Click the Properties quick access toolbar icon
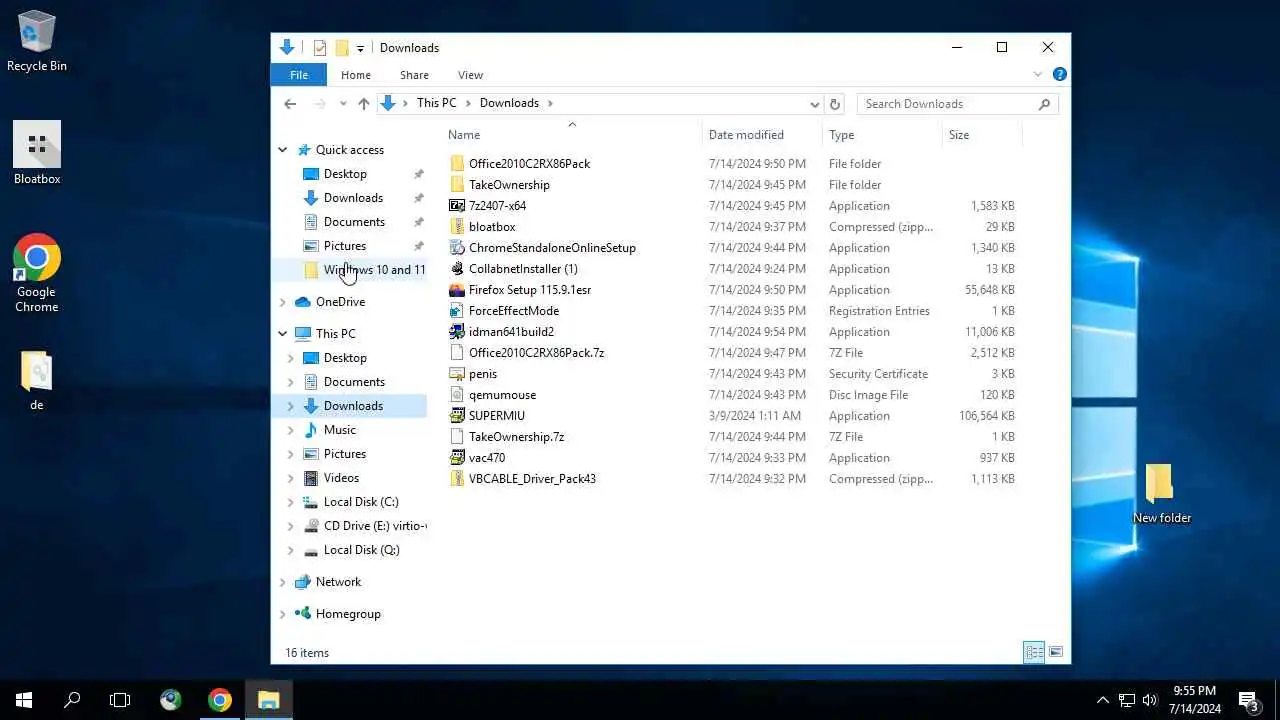 pos(320,48)
